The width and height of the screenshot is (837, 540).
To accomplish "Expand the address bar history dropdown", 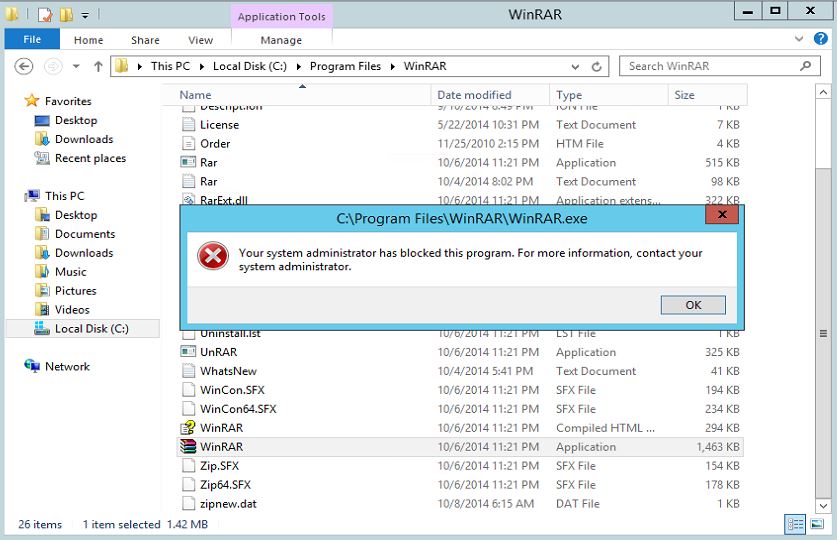I will coord(575,67).
